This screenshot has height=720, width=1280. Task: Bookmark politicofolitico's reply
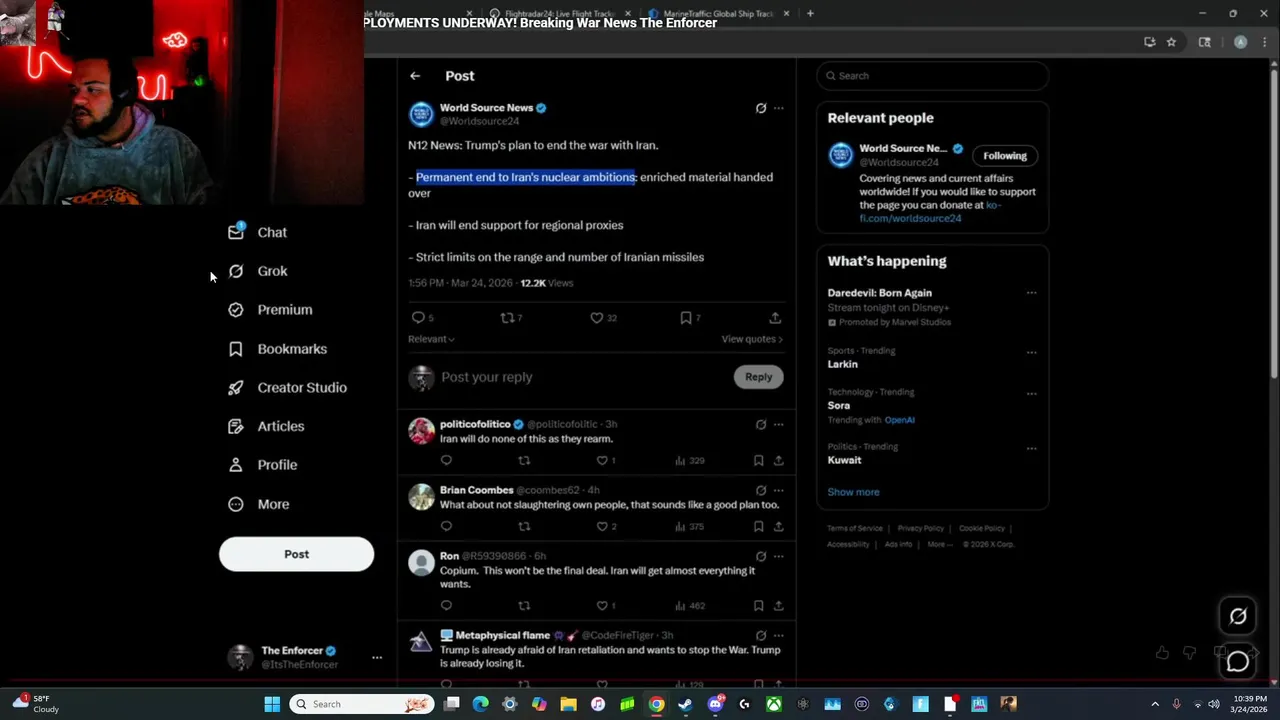[759, 461]
